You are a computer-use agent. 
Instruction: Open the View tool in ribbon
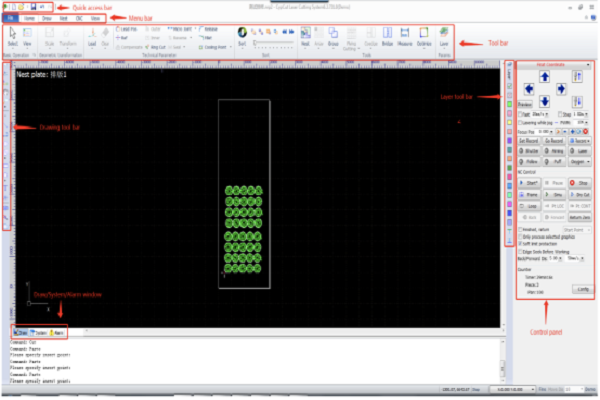point(27,37)
